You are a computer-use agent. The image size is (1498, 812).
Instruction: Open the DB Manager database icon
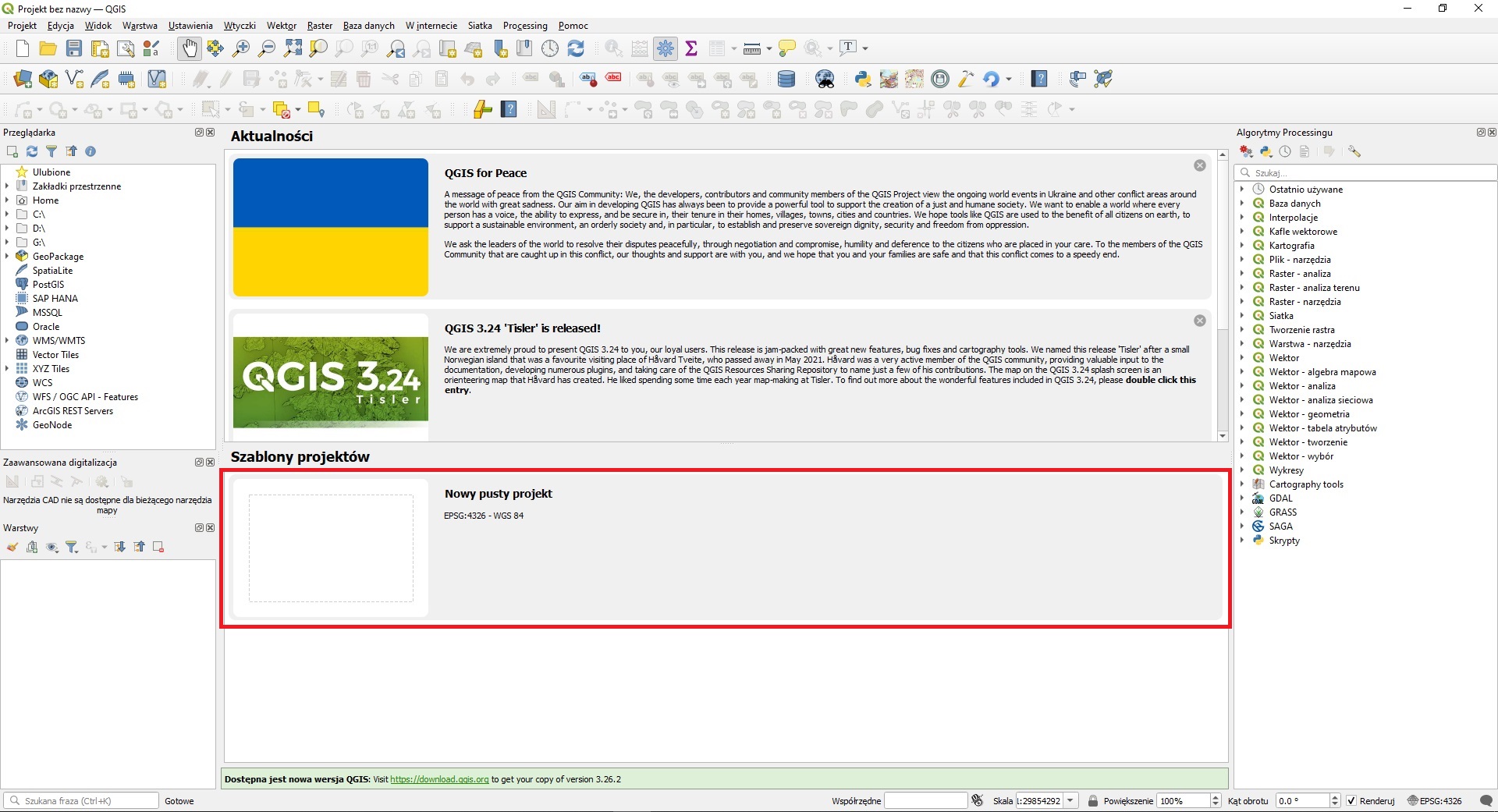[x=786, y=79]
